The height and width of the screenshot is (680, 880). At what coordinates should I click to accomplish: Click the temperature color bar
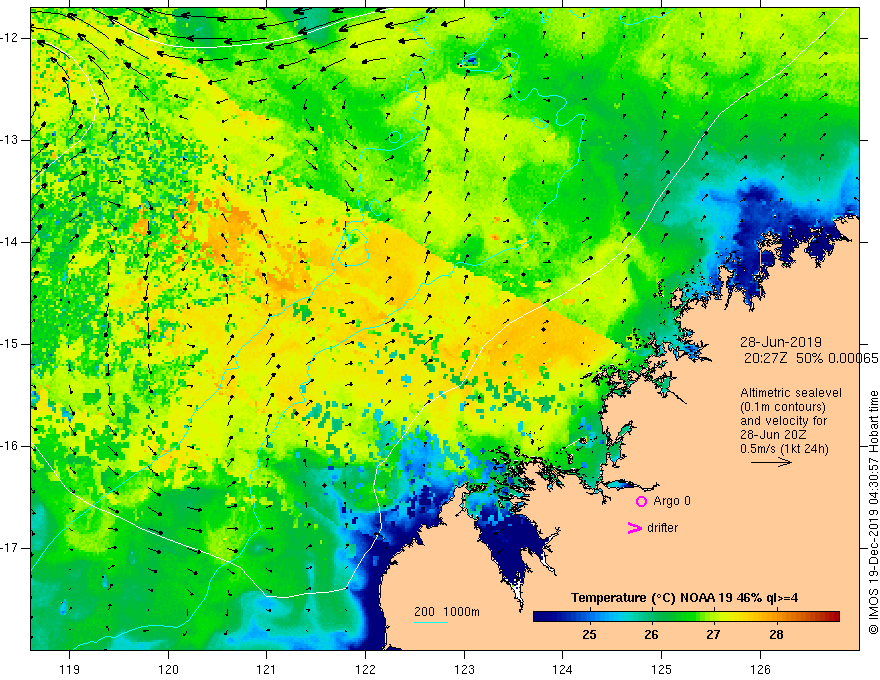click(686, 617)
